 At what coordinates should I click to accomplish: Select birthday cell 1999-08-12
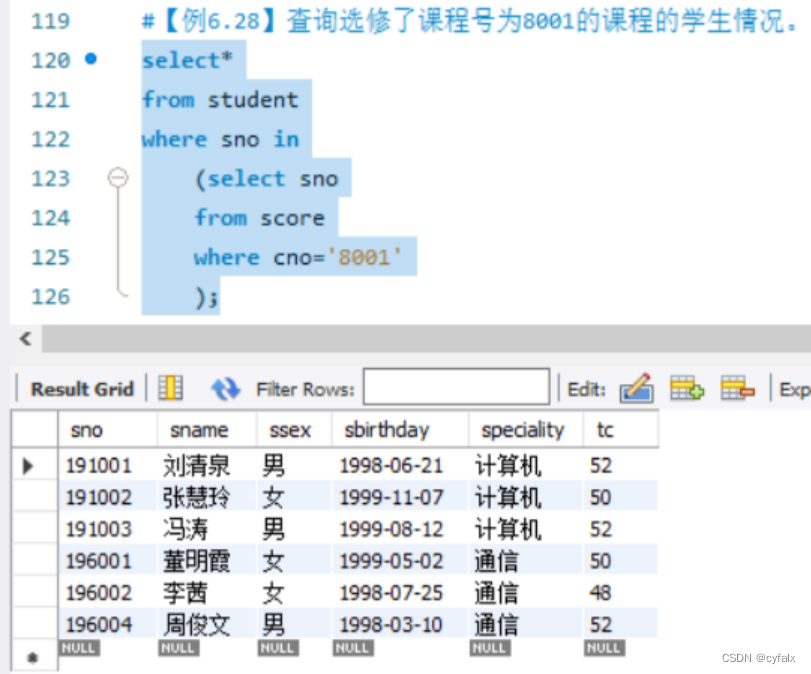[x=400, y=529]
